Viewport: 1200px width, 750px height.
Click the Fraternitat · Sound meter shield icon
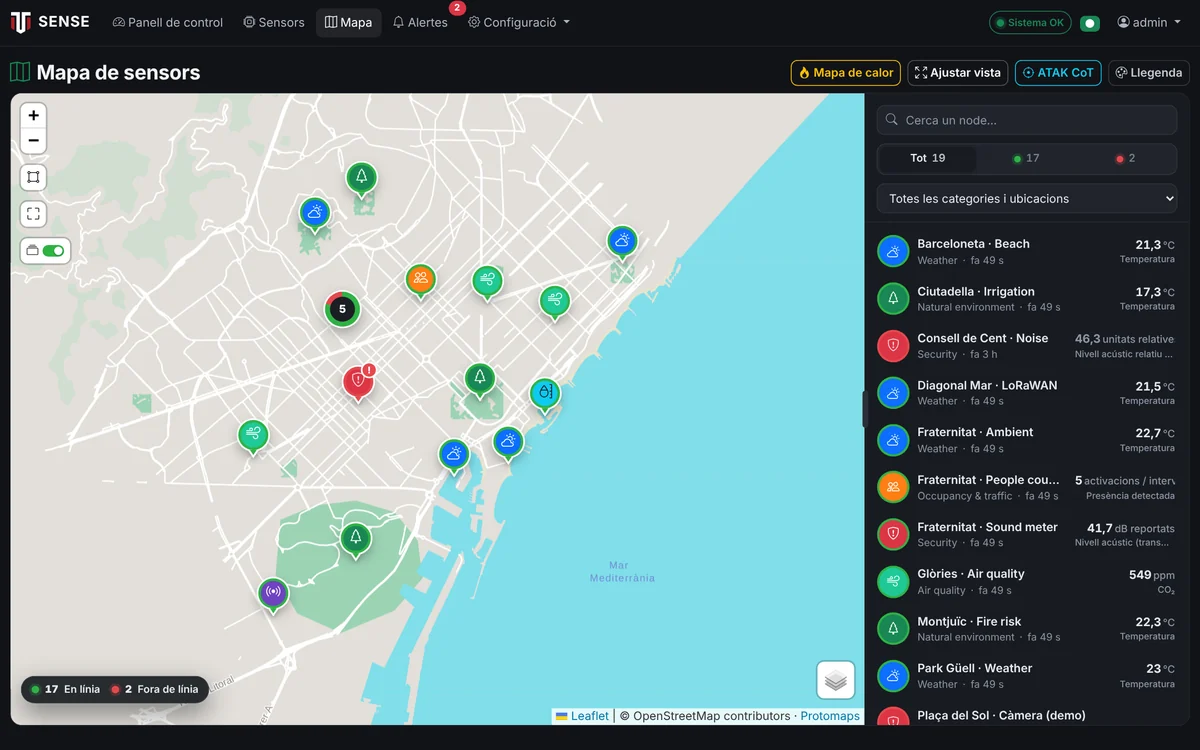(x=893, y=534)
